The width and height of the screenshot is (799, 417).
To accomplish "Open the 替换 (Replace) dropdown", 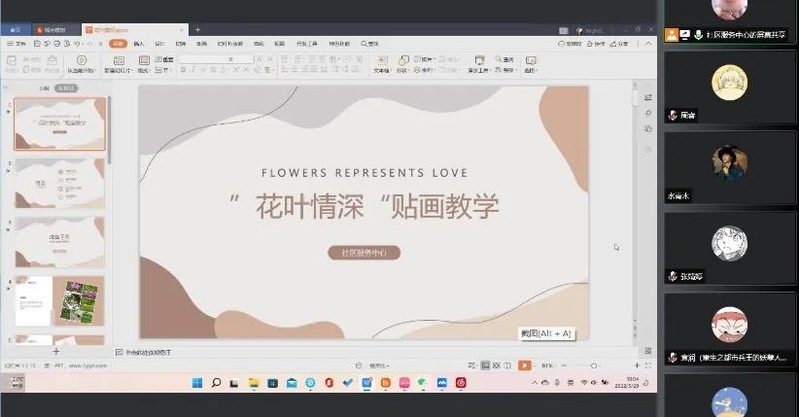I will pyautogui.click(x=504, y=70).
